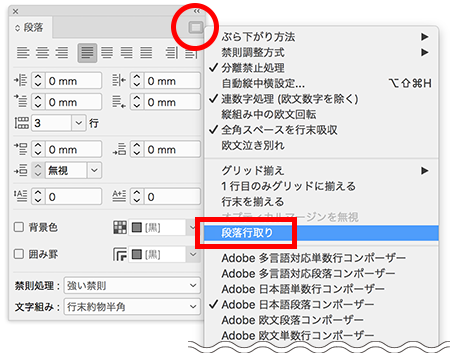The image size is (450, 361).
Task: Adjust space before paragraph stepper
Action: click(38, 149)
